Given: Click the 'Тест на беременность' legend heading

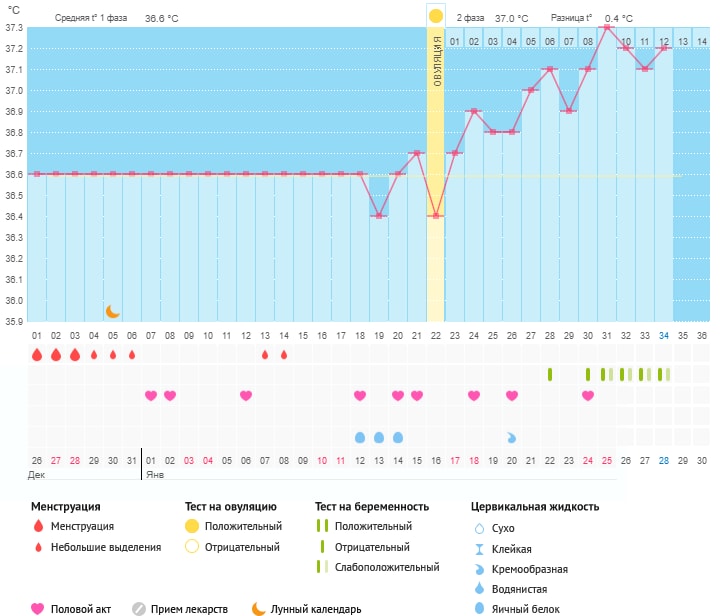Looking at the screenshot, I should [x=372, y=506].
